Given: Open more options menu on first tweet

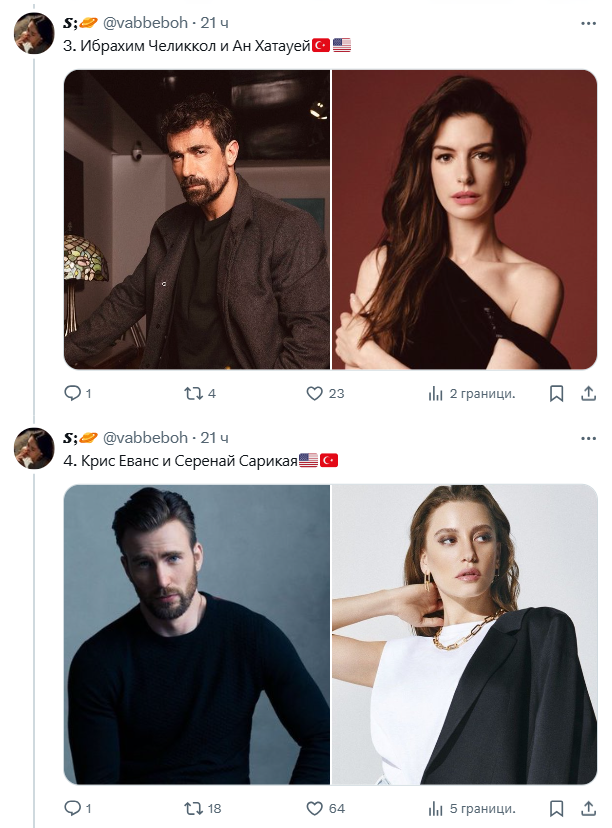Looking at the screenshot, I should tap(588, 22).
